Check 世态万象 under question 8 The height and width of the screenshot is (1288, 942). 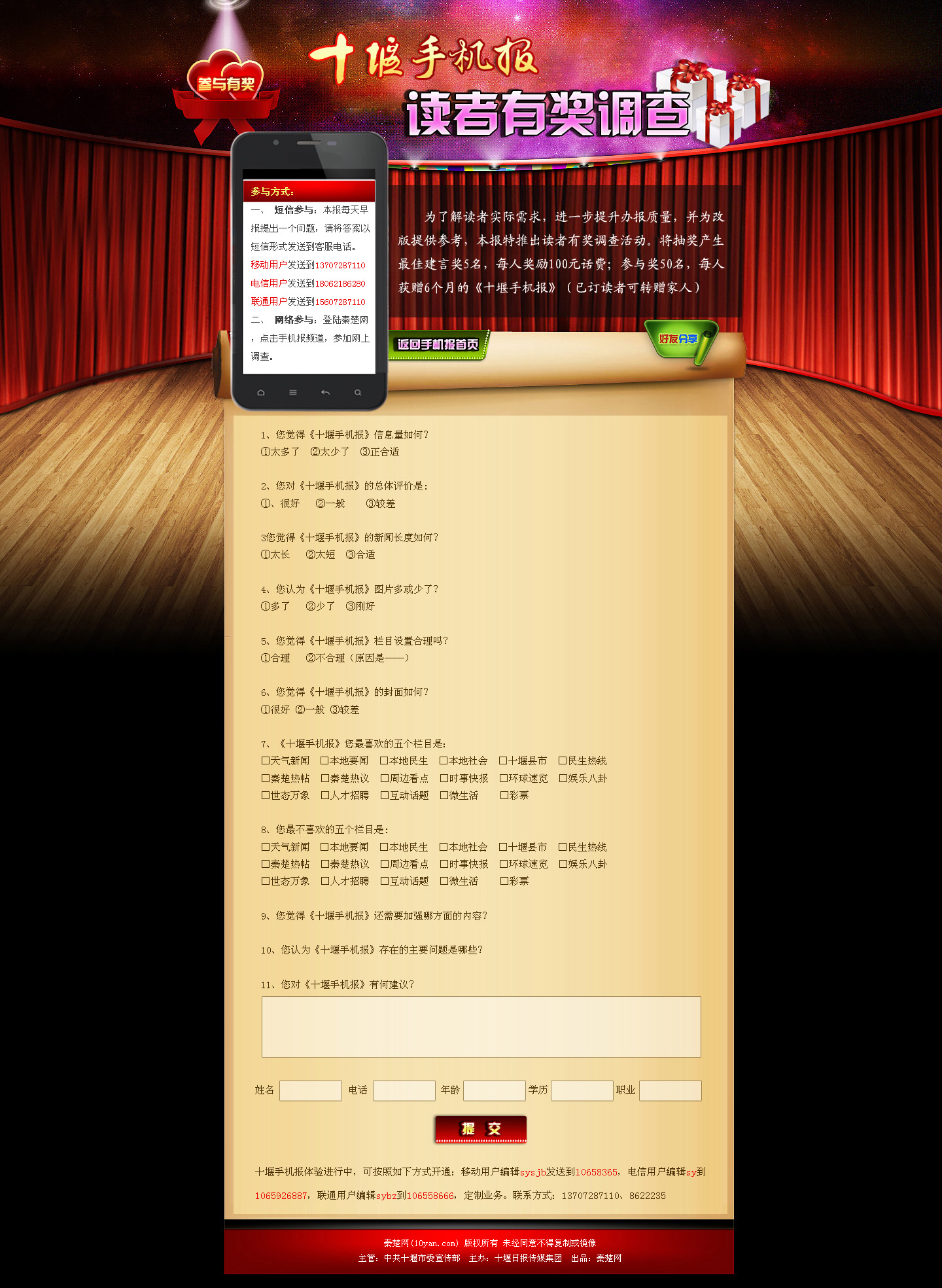pos(266,881)
